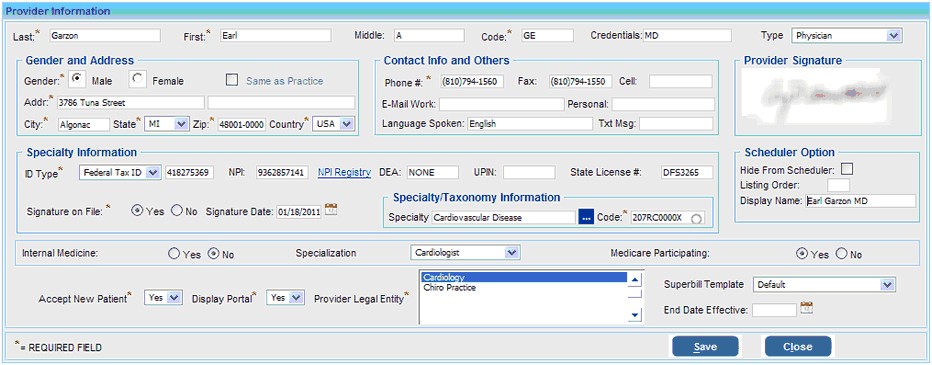Image resolution: width=932 pixels, height=365 pixels.
Task: Click the City field showing Algonac
Action: [84, 124]
